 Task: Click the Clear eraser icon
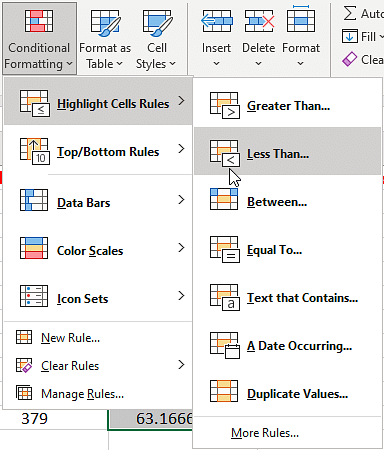(350, 60)
